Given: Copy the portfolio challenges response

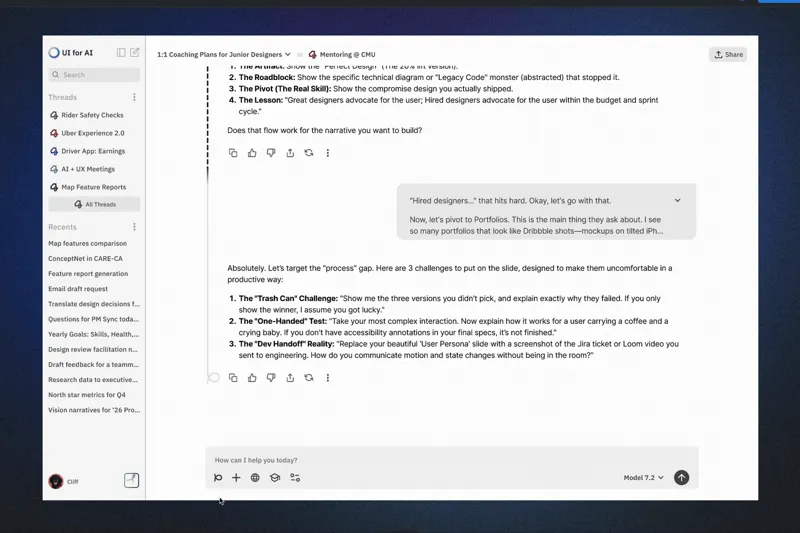Looking at the screenshot, I should coord(233,378).
